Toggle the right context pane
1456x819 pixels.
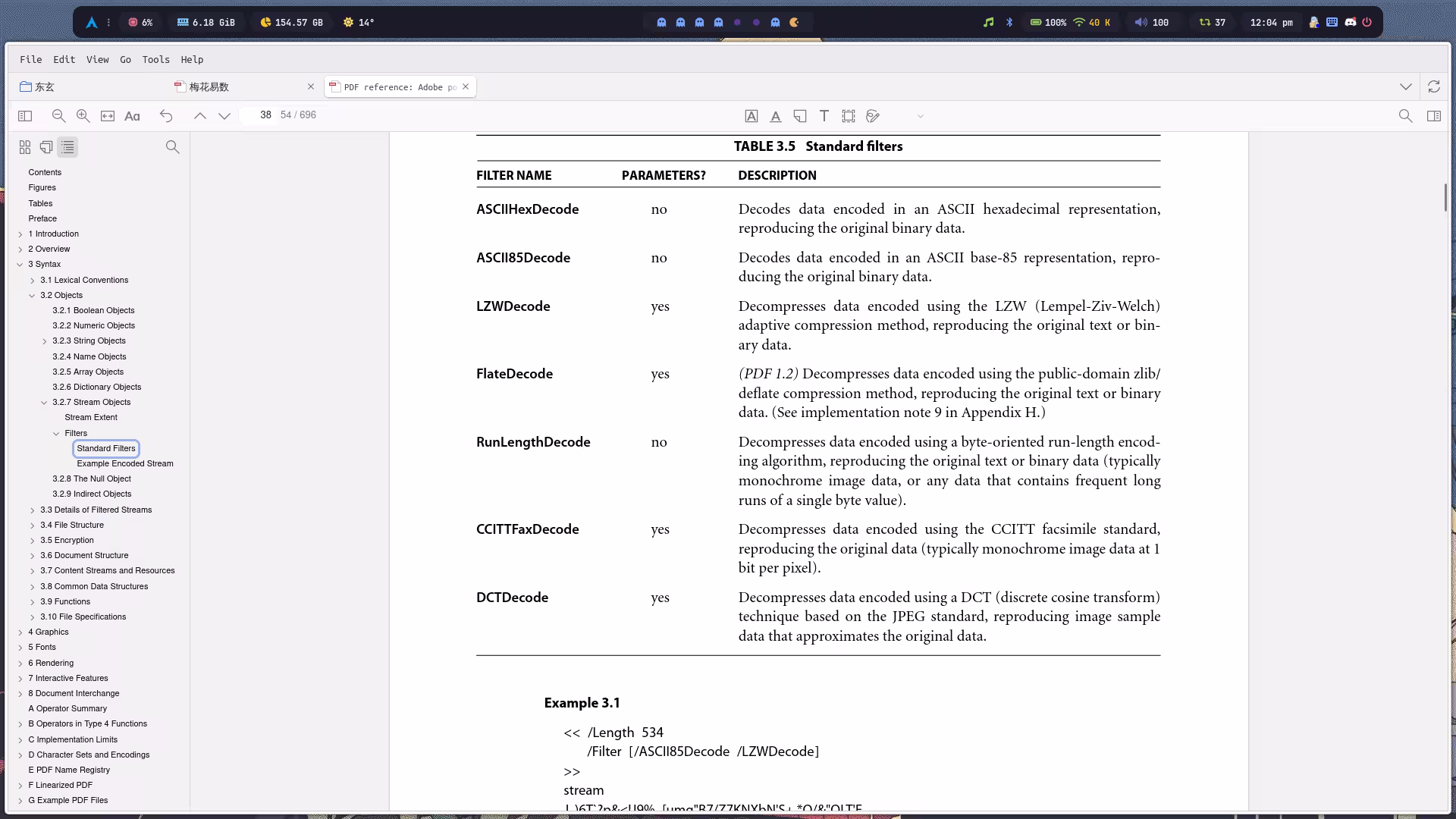click(1433, 116)
